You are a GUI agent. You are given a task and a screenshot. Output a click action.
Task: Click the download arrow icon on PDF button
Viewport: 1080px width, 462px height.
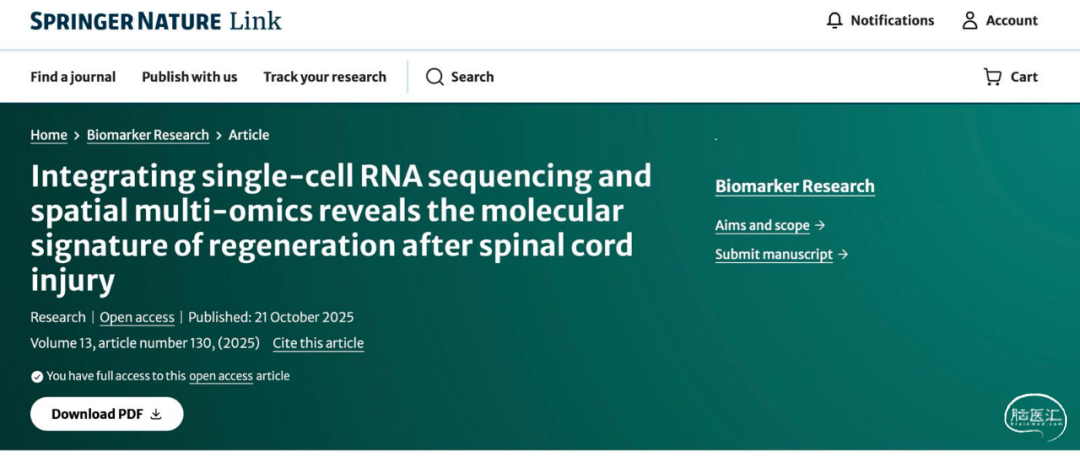pyautogui.click(x=156, y=414)
